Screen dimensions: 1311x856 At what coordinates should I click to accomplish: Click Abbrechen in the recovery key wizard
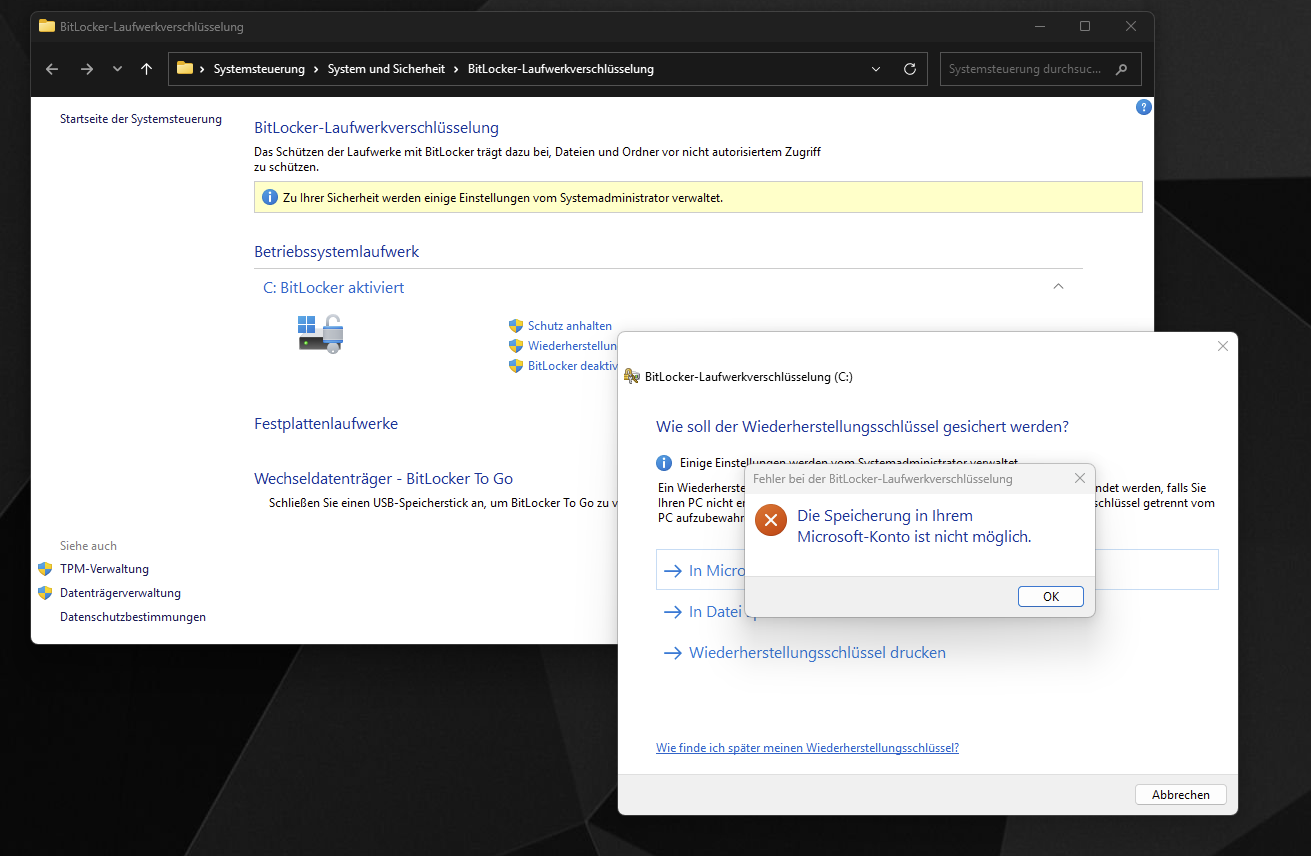1181,795
